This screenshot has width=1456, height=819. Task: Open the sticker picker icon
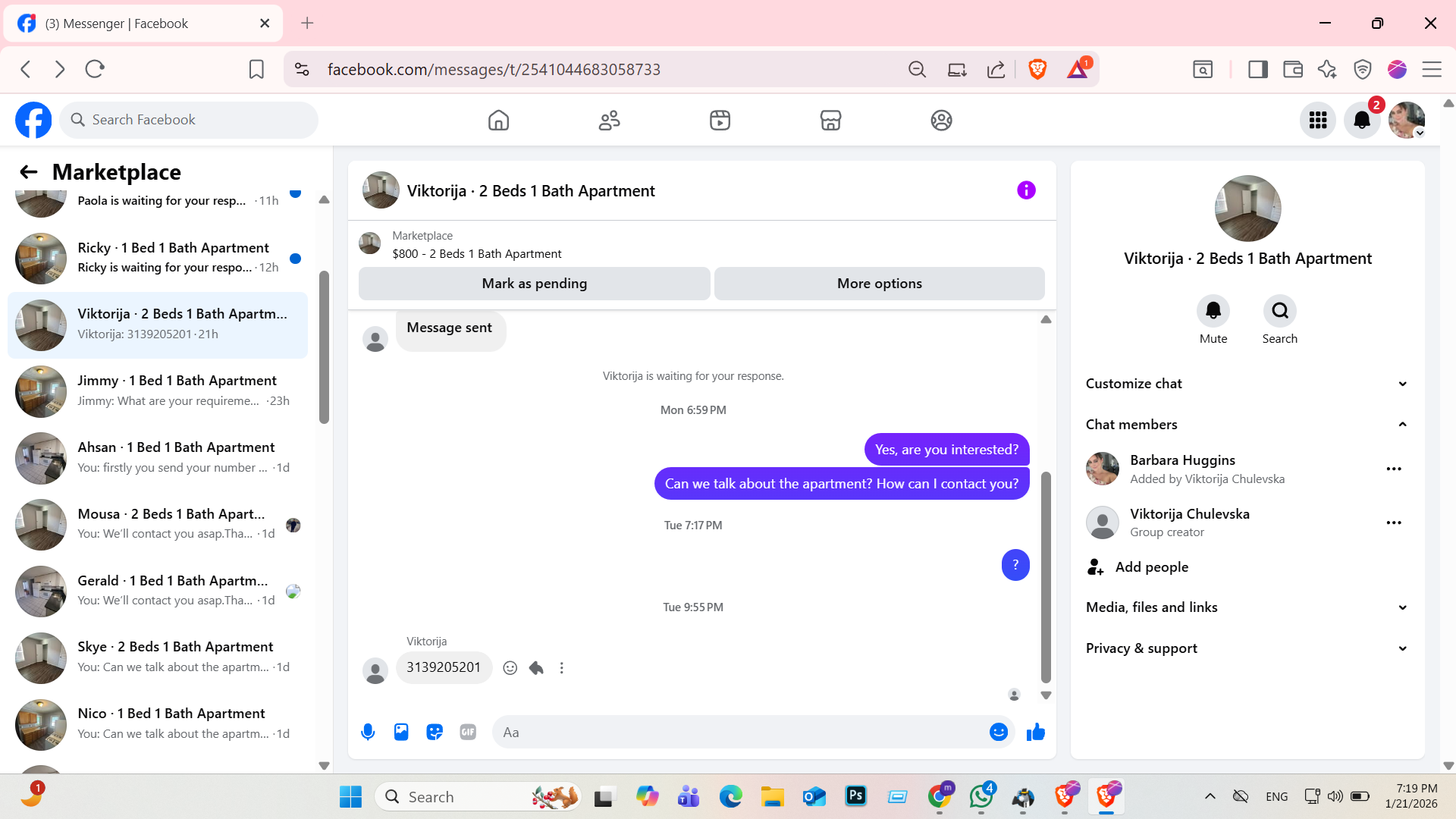click(435, 732)
